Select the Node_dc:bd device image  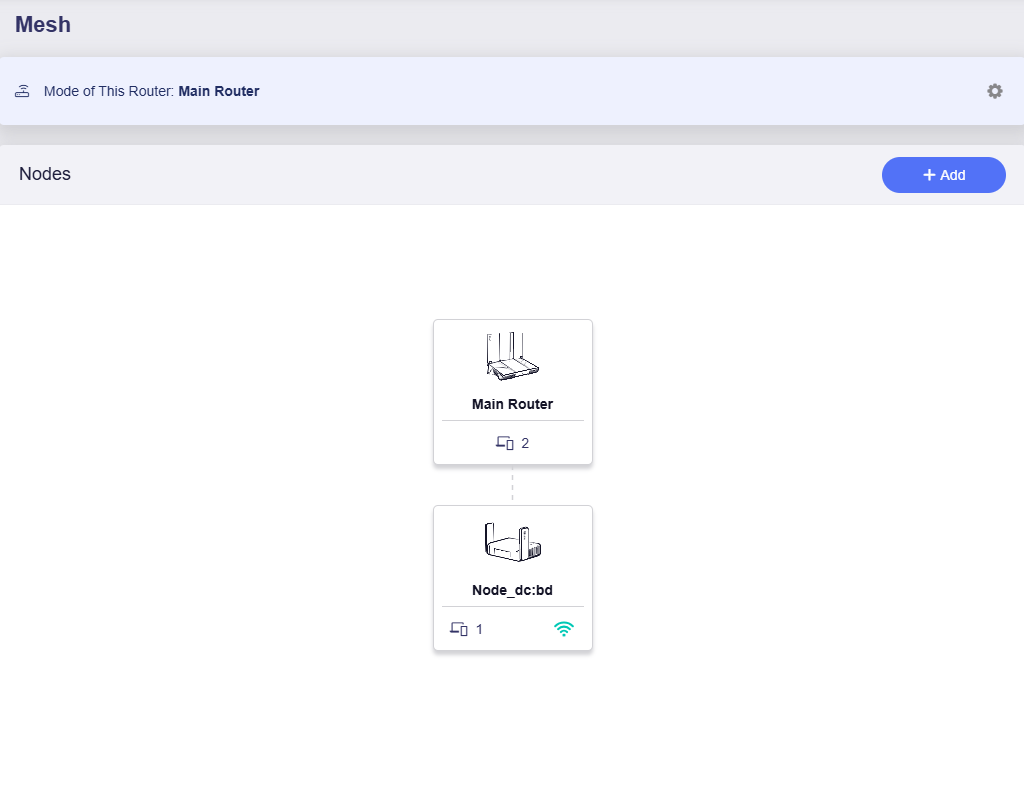click(x=513, y=542)
